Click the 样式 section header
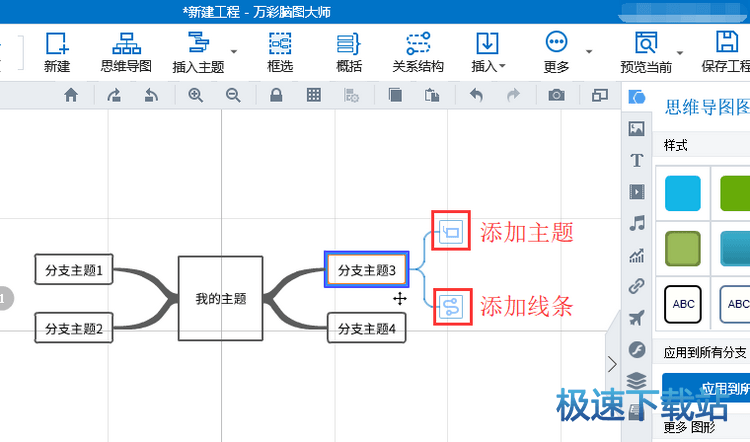 [x=675, y=145]
